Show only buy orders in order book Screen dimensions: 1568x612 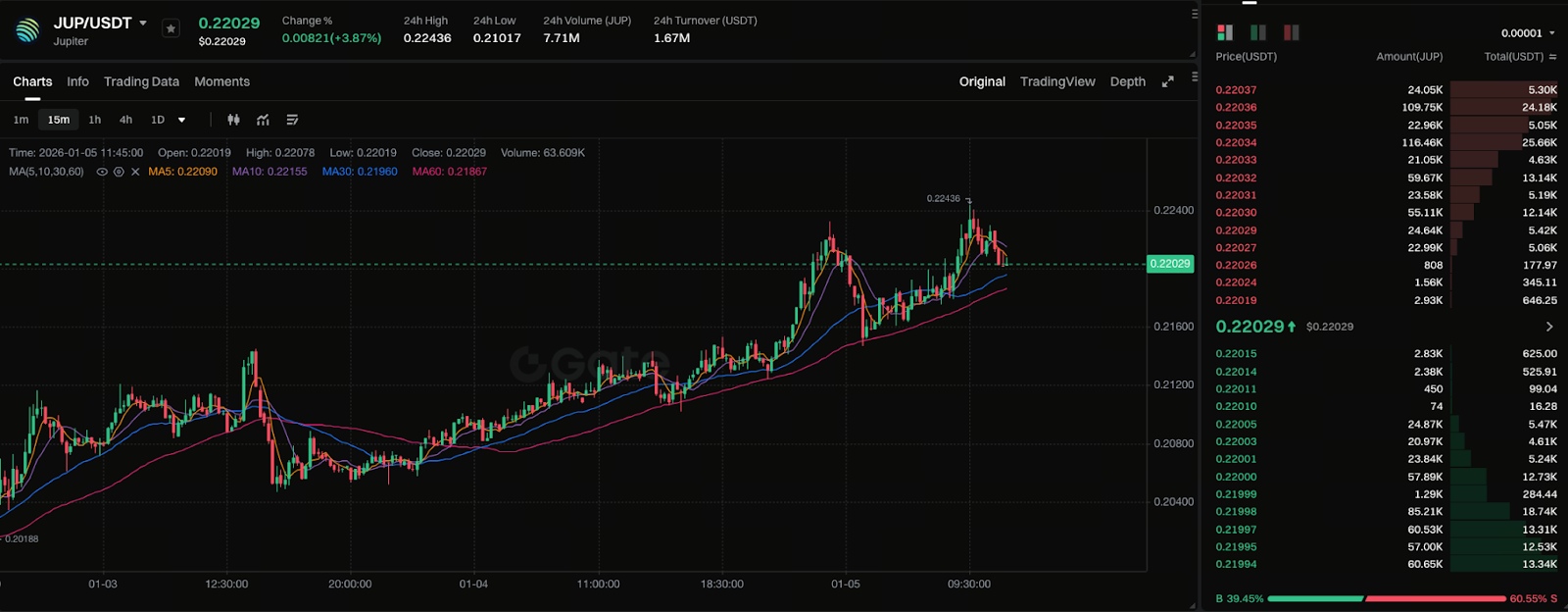[x=1258, y=32]
